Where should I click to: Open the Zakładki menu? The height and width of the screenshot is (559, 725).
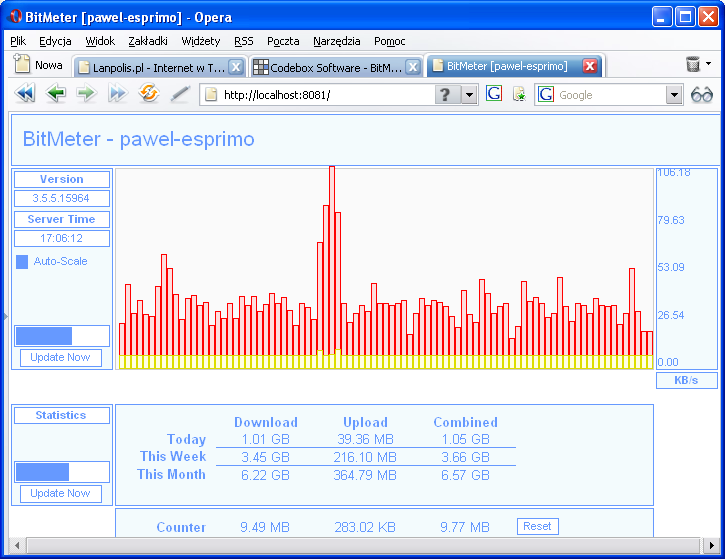point(148,41)
